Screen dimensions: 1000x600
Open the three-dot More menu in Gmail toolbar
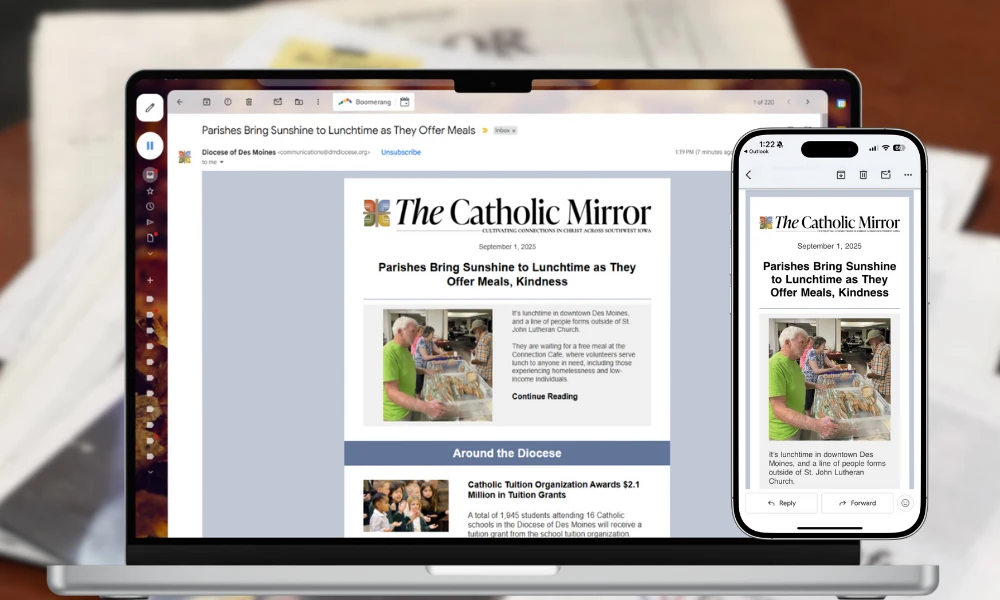(x=318, y=102)
